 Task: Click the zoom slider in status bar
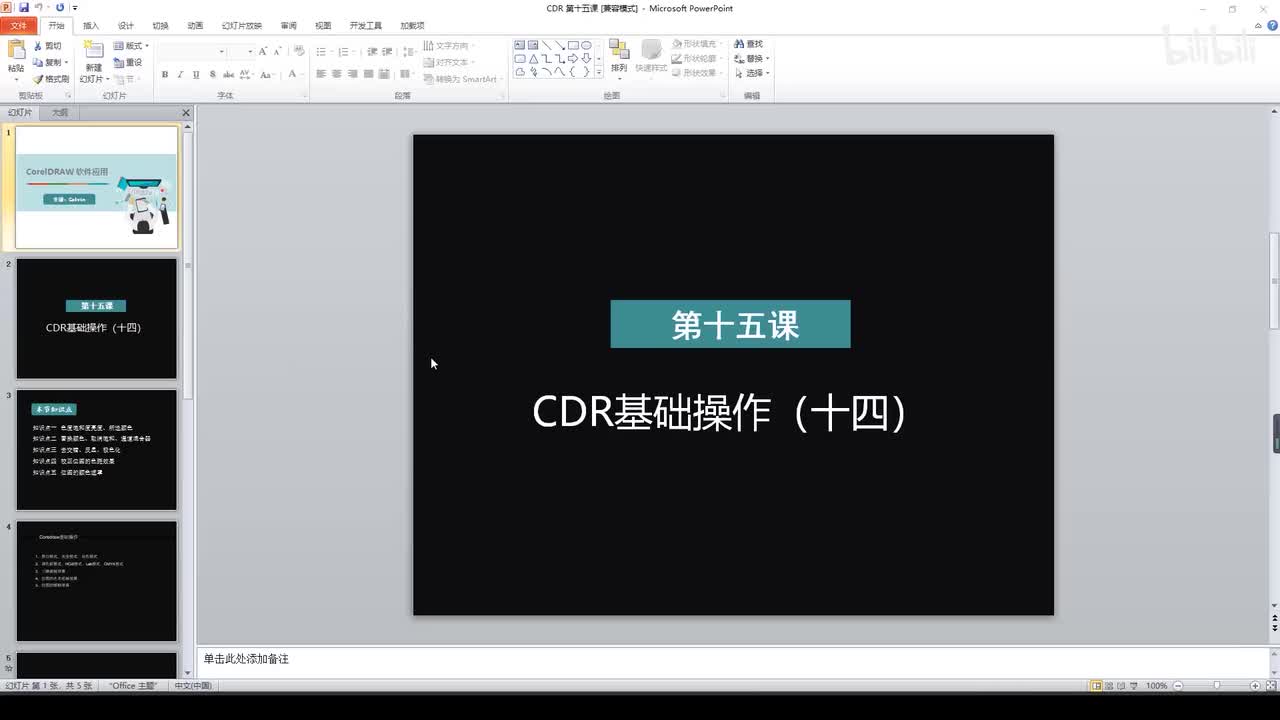pos(1217,686)
